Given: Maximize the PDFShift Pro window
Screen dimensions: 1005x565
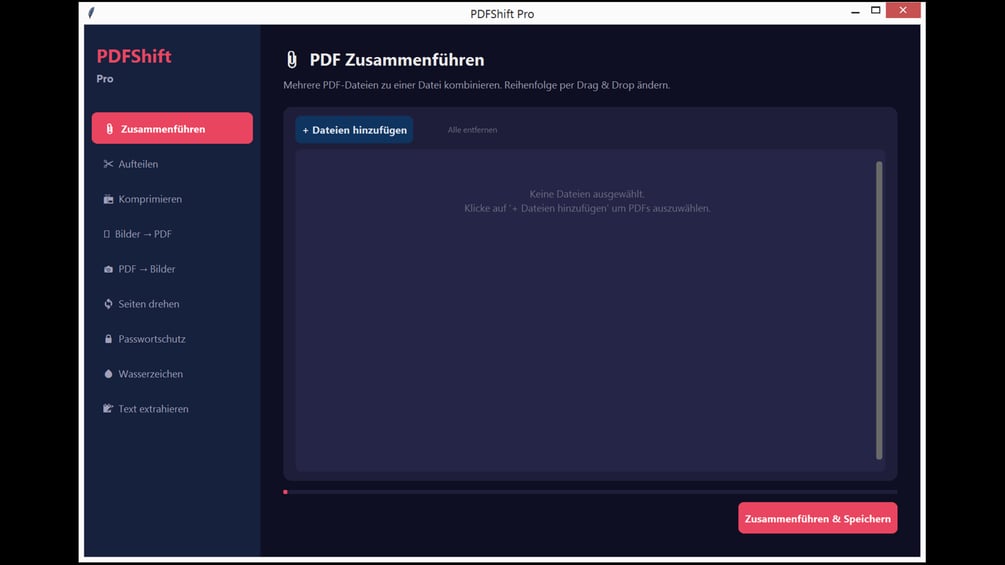Looking at the screenshot, I should (x=876, y=11).
